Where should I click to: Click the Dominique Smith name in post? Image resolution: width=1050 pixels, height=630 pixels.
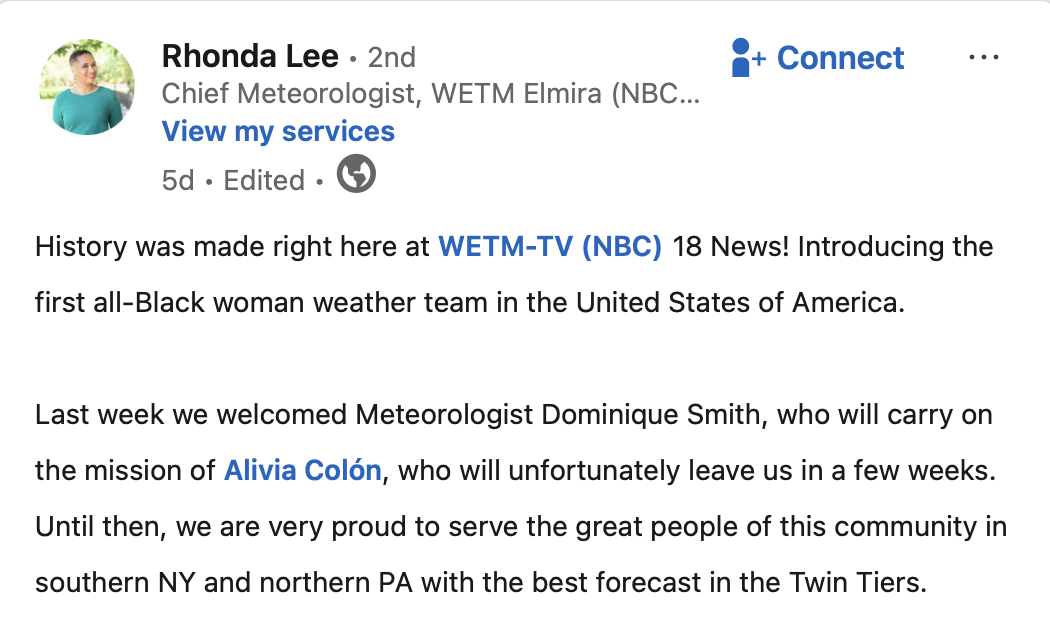point(650,414)
